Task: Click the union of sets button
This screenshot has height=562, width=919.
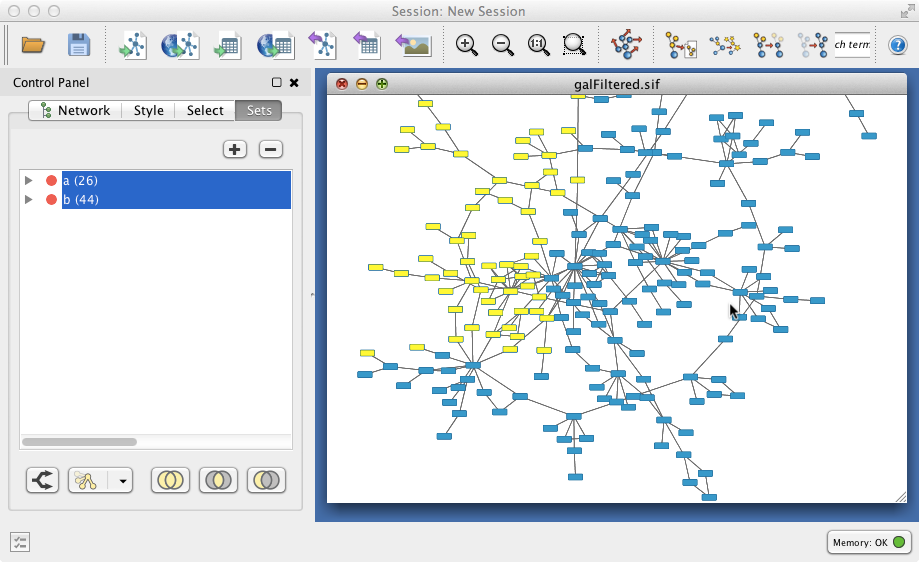Action: point(170,480)
